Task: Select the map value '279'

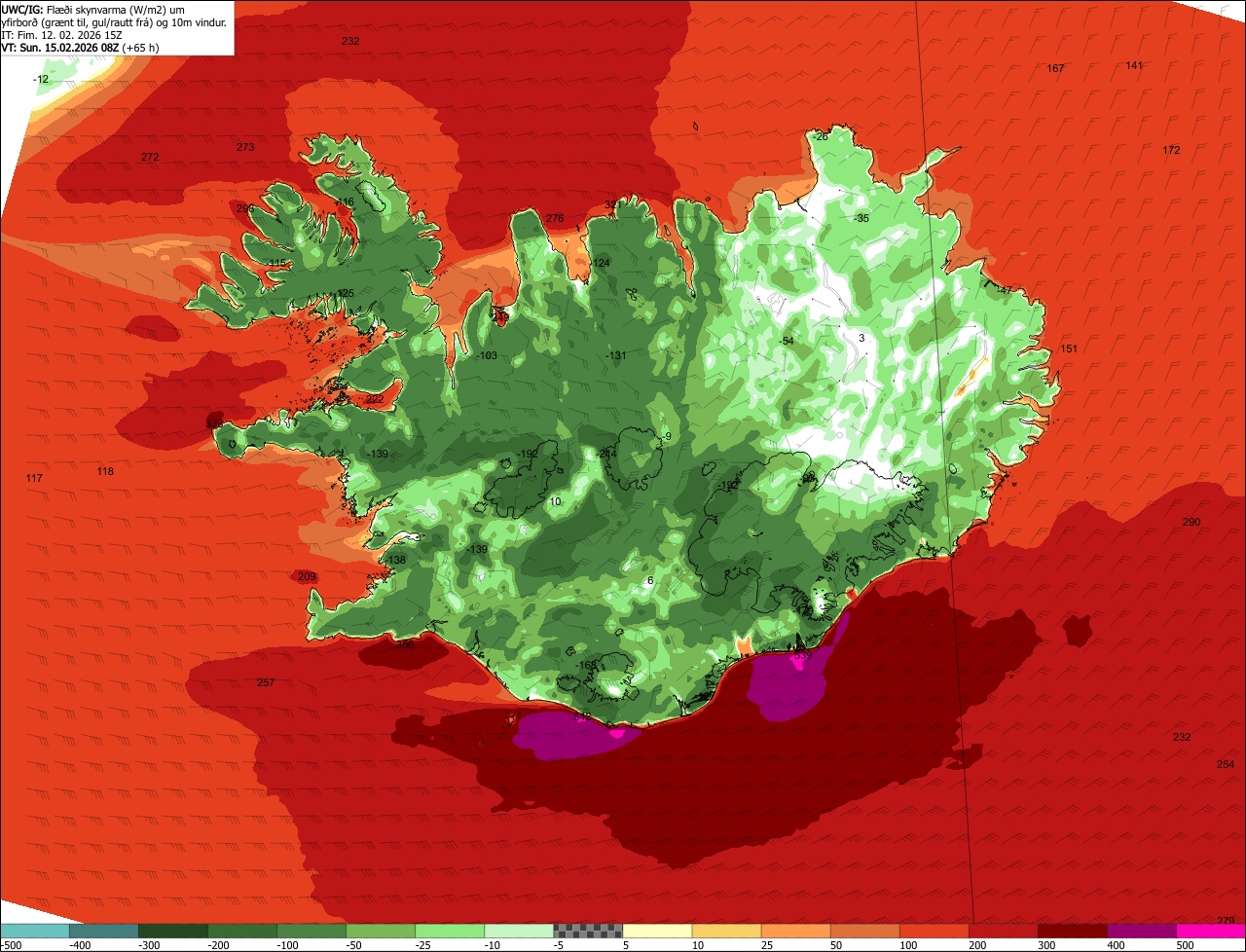Action: click(1226, 921)
